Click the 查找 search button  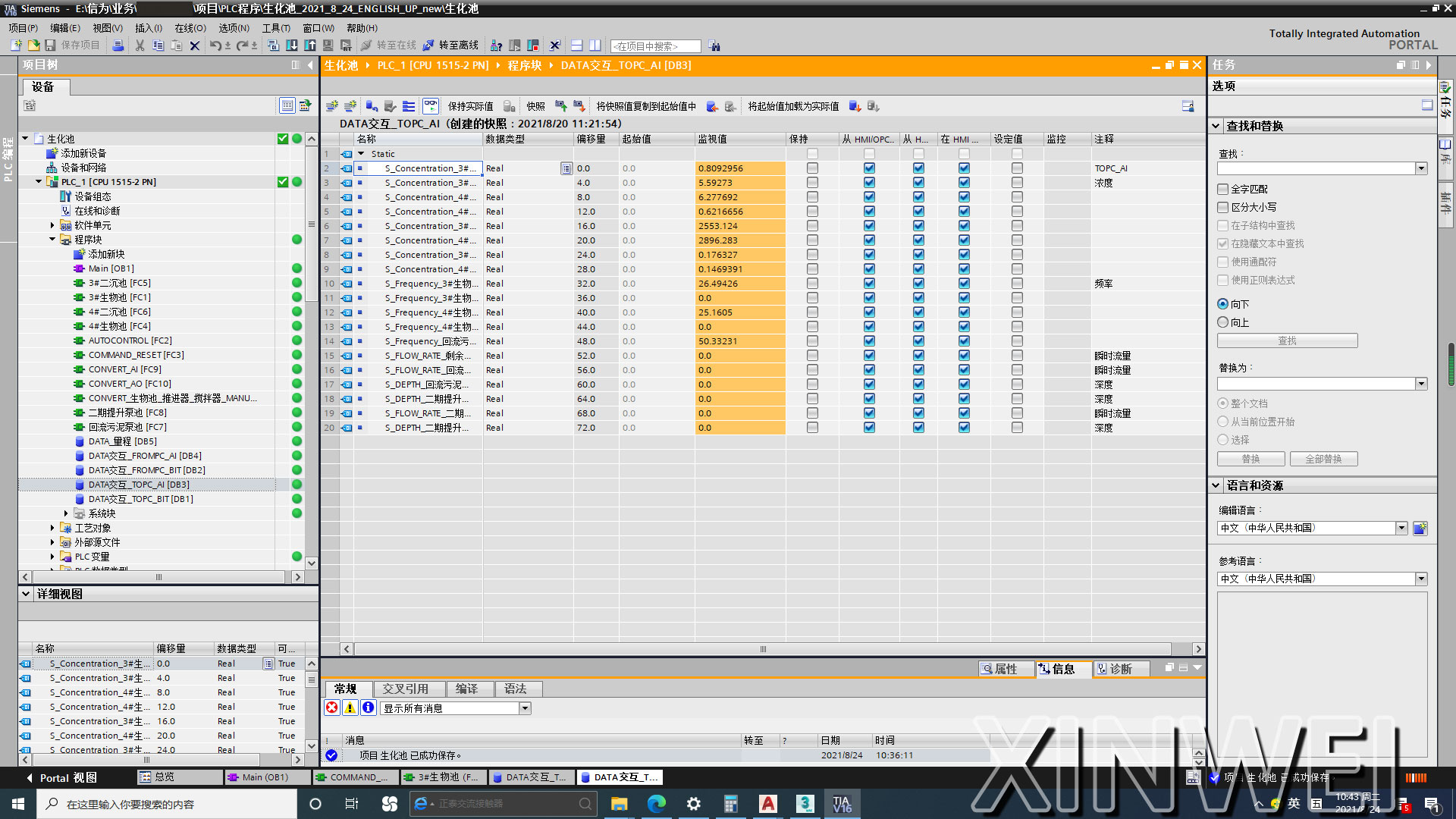1287,340
